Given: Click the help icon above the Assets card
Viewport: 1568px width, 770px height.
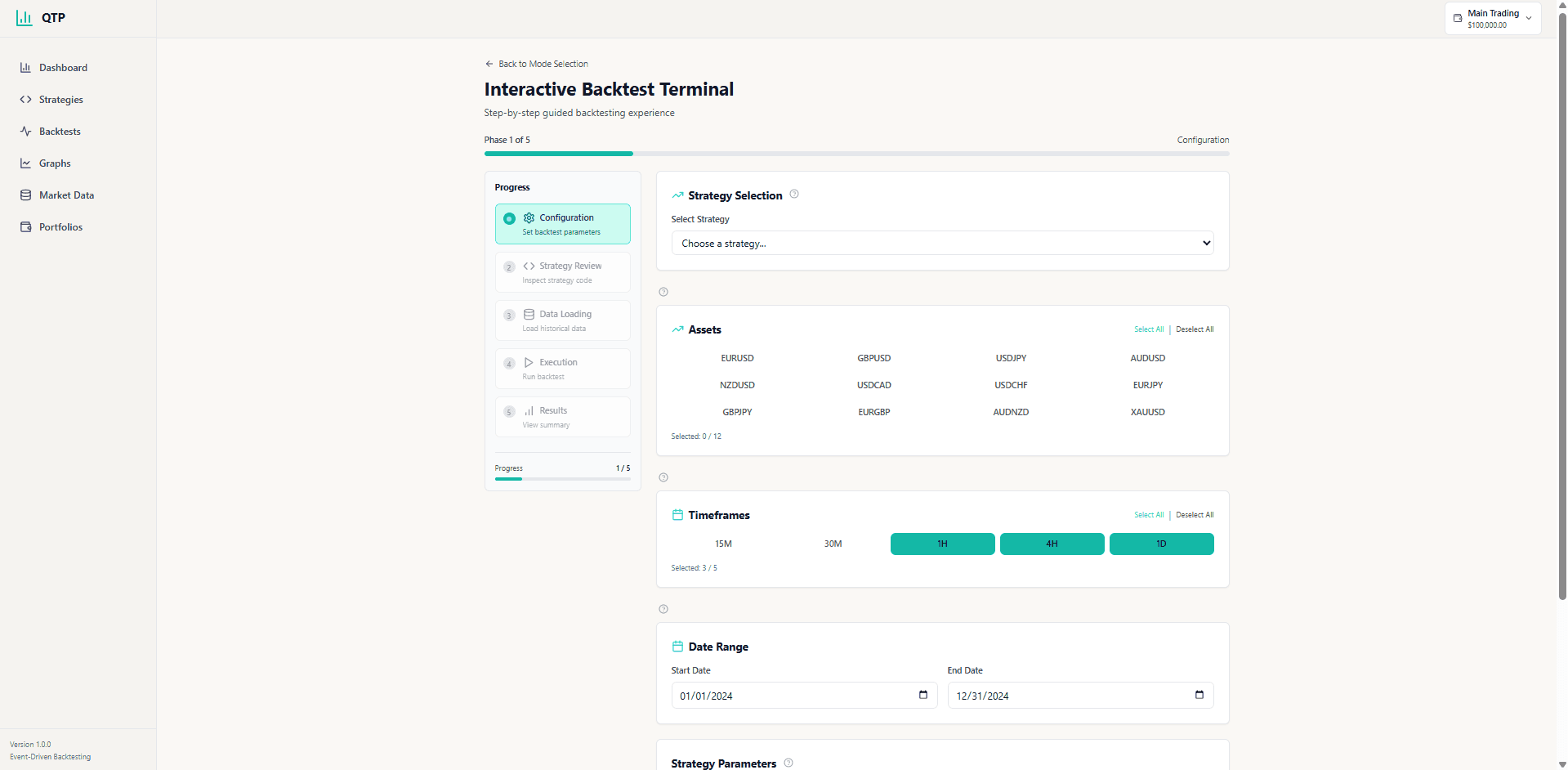Looking at the screenshot, I should (x=663, y=292).
